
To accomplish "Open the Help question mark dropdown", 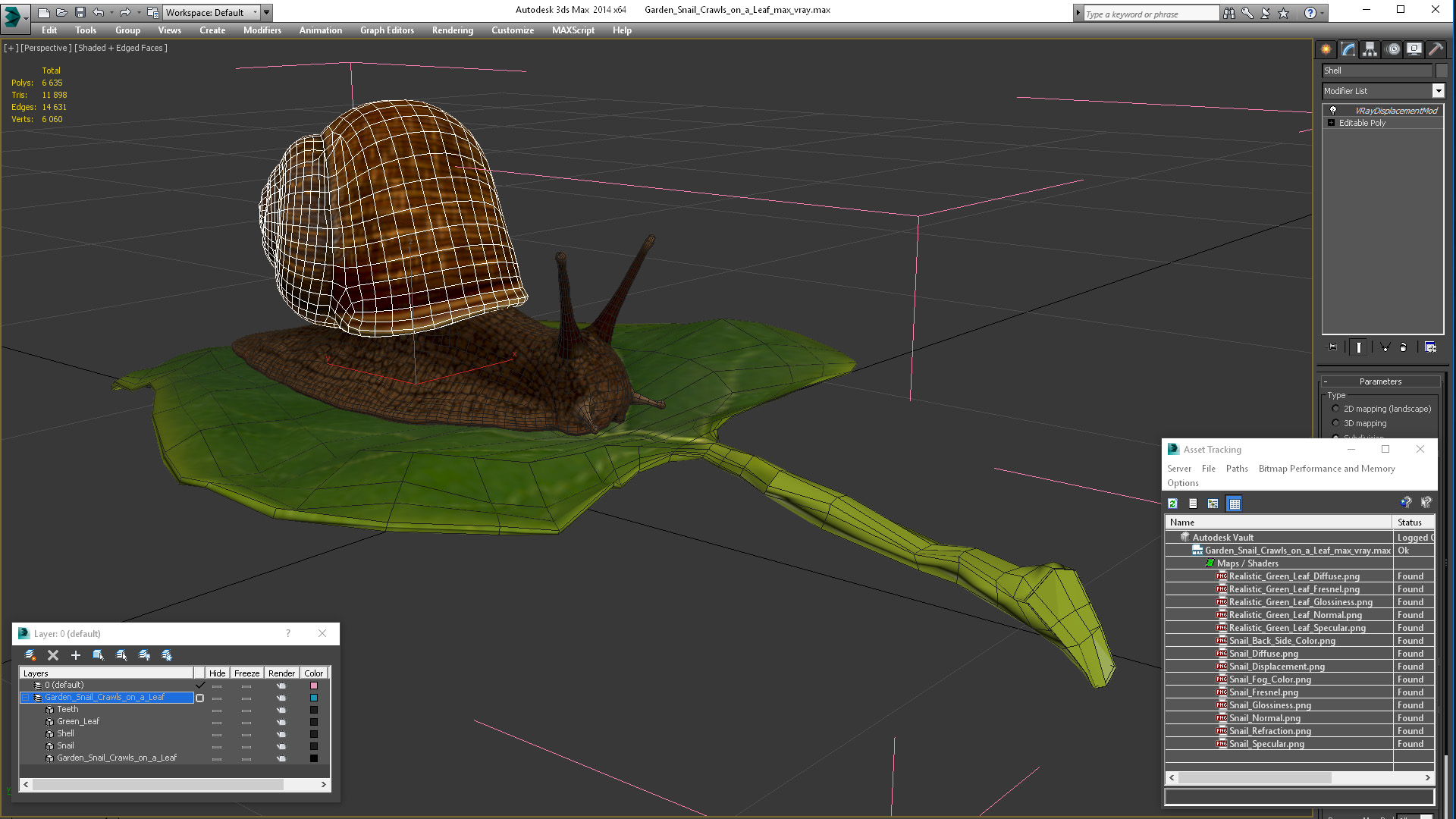I will (1322, 13).
